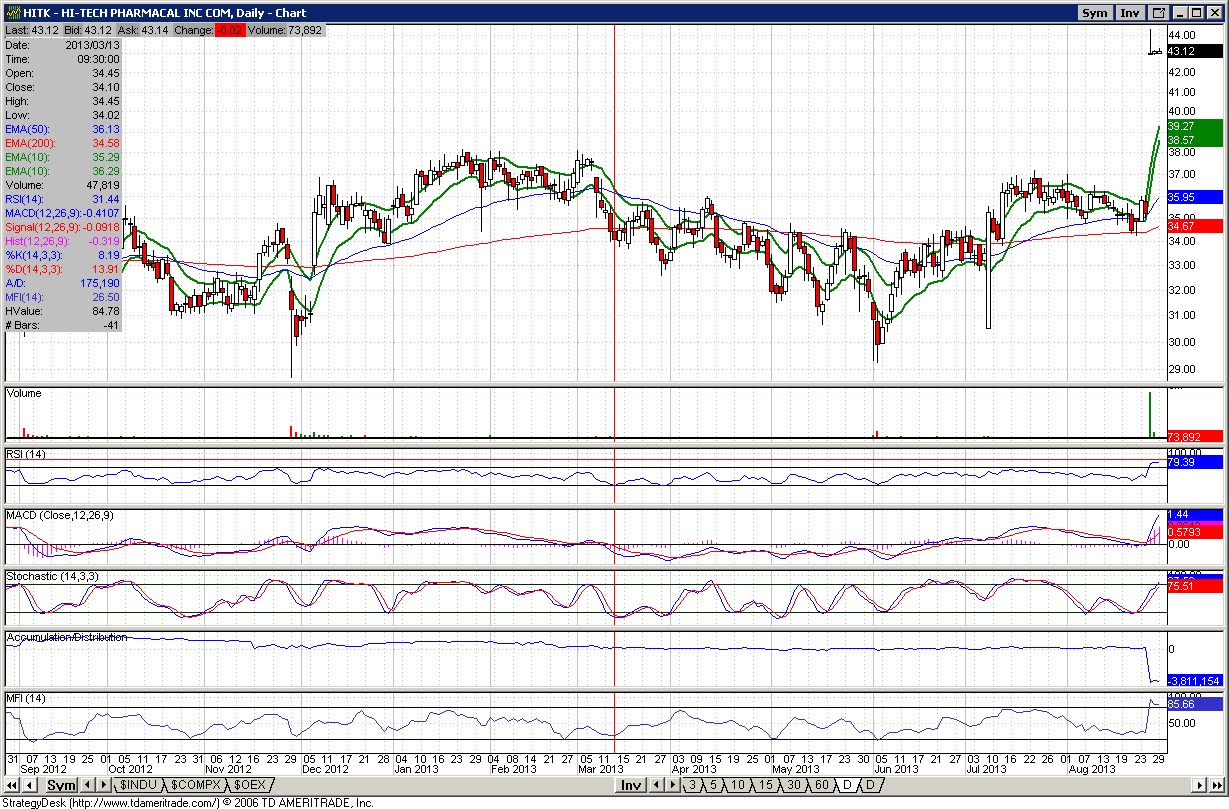Viewport: 1229px width, 809px height.
Task: Click the EMA(200) value in data box
Action: [x=107, y=143]
